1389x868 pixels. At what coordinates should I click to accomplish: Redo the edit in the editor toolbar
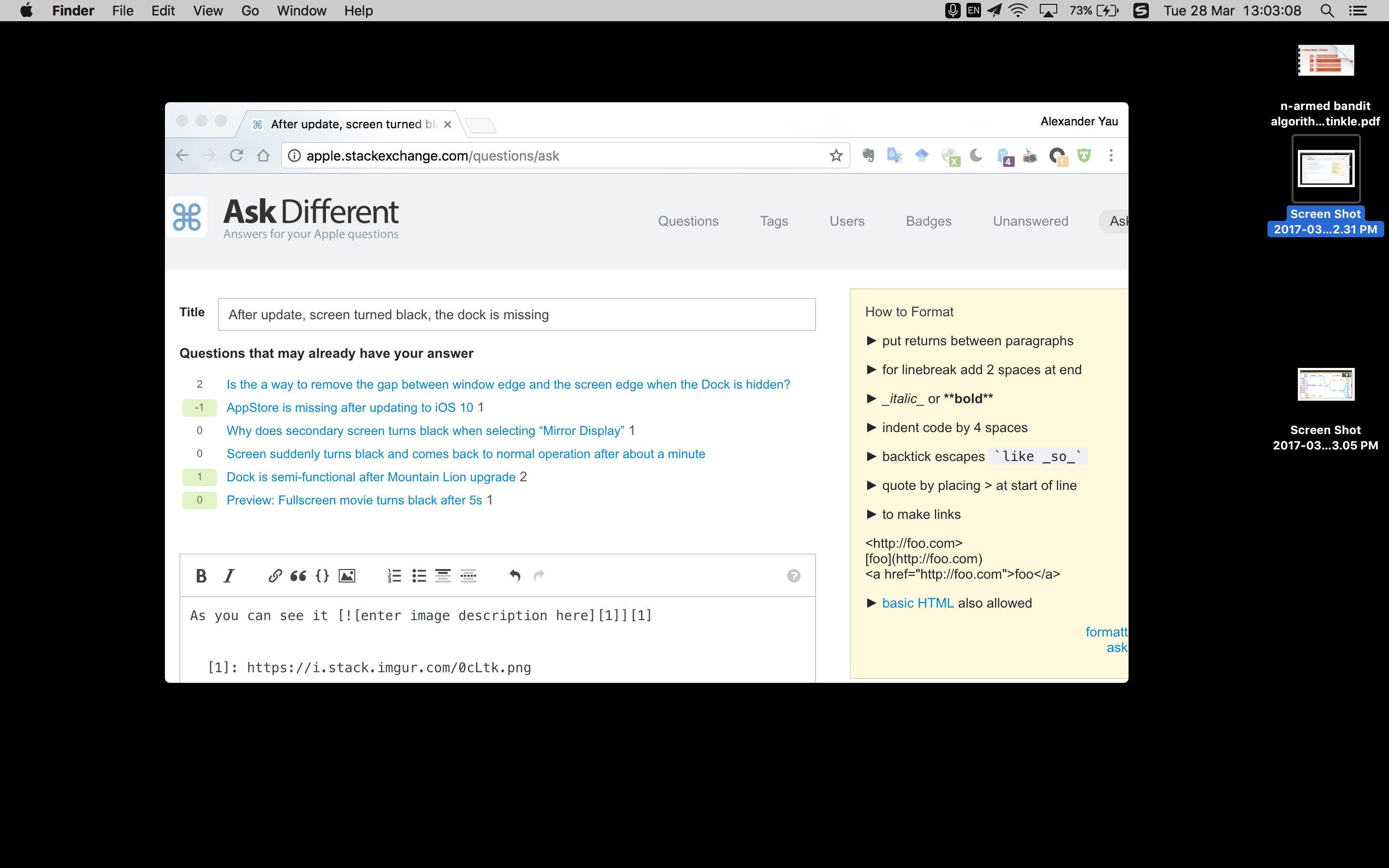539,576
